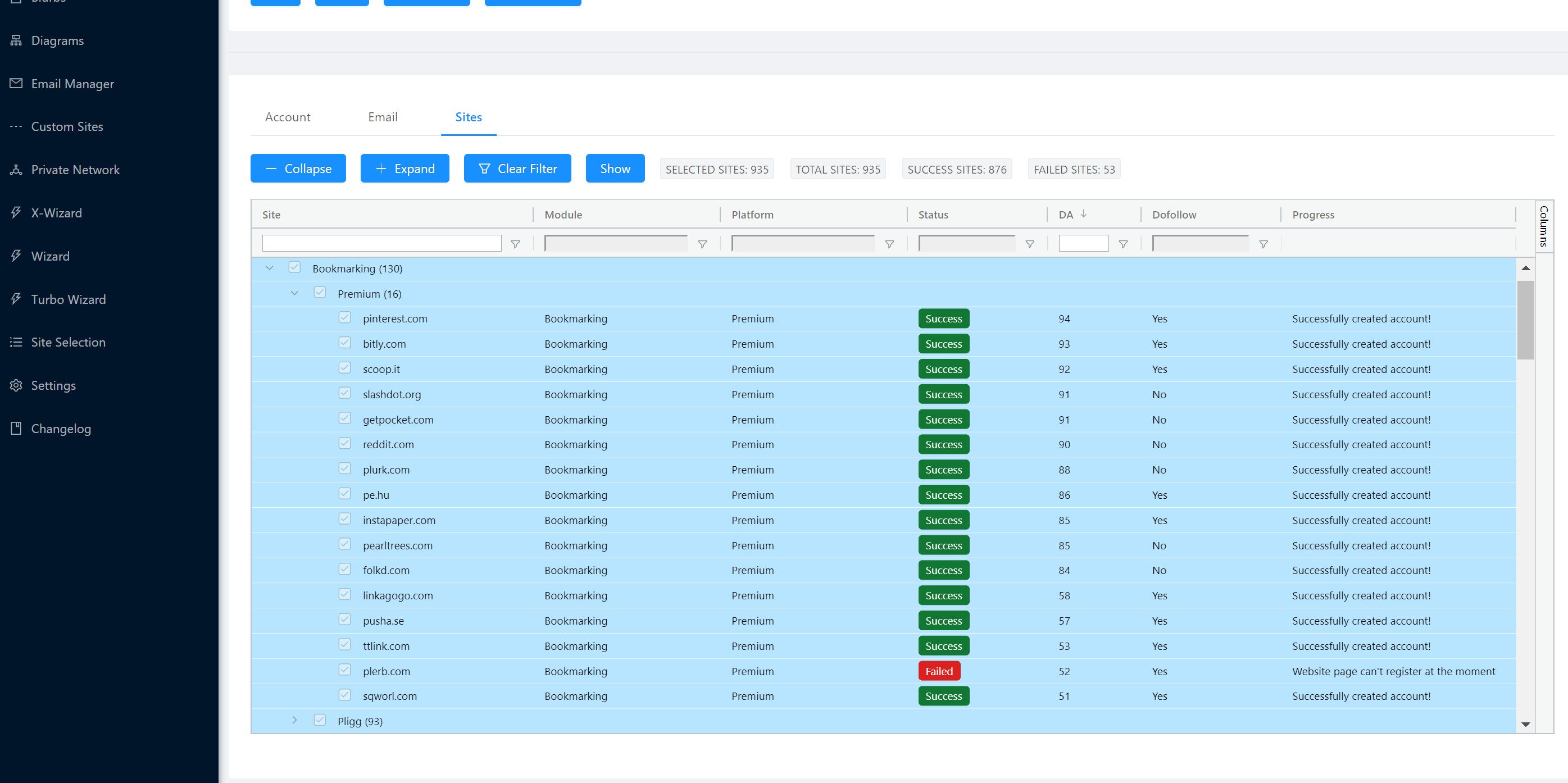The width and height of the screenshot is (1568, 783).
Task: Click the Email Manager envelope icon
Action: coord(16,83)
